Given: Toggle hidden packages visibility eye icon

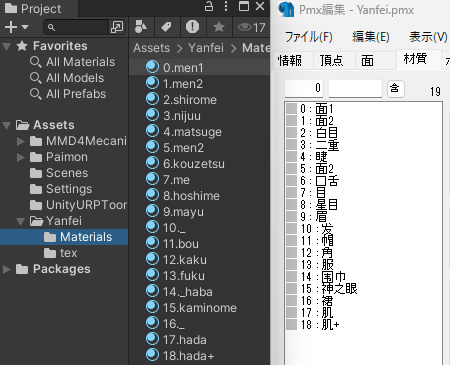Looking at the screenshot, I should coord(251,27).
